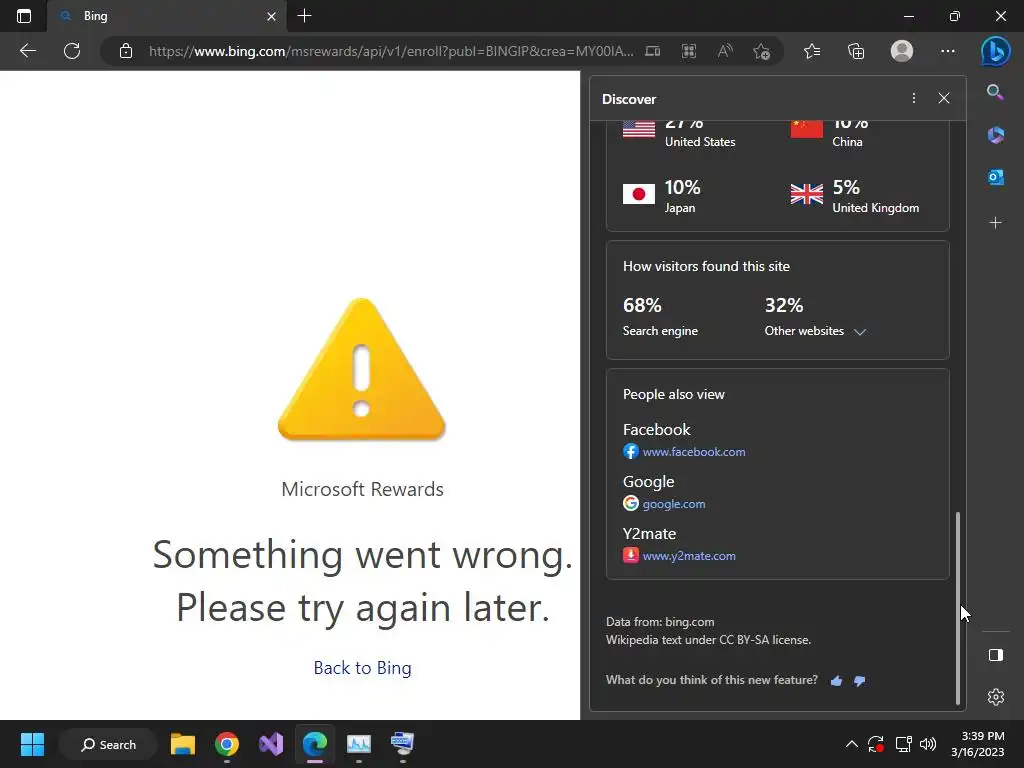Open google.com link
This screenshot has height=768, width=1024.
click(673, 504)
